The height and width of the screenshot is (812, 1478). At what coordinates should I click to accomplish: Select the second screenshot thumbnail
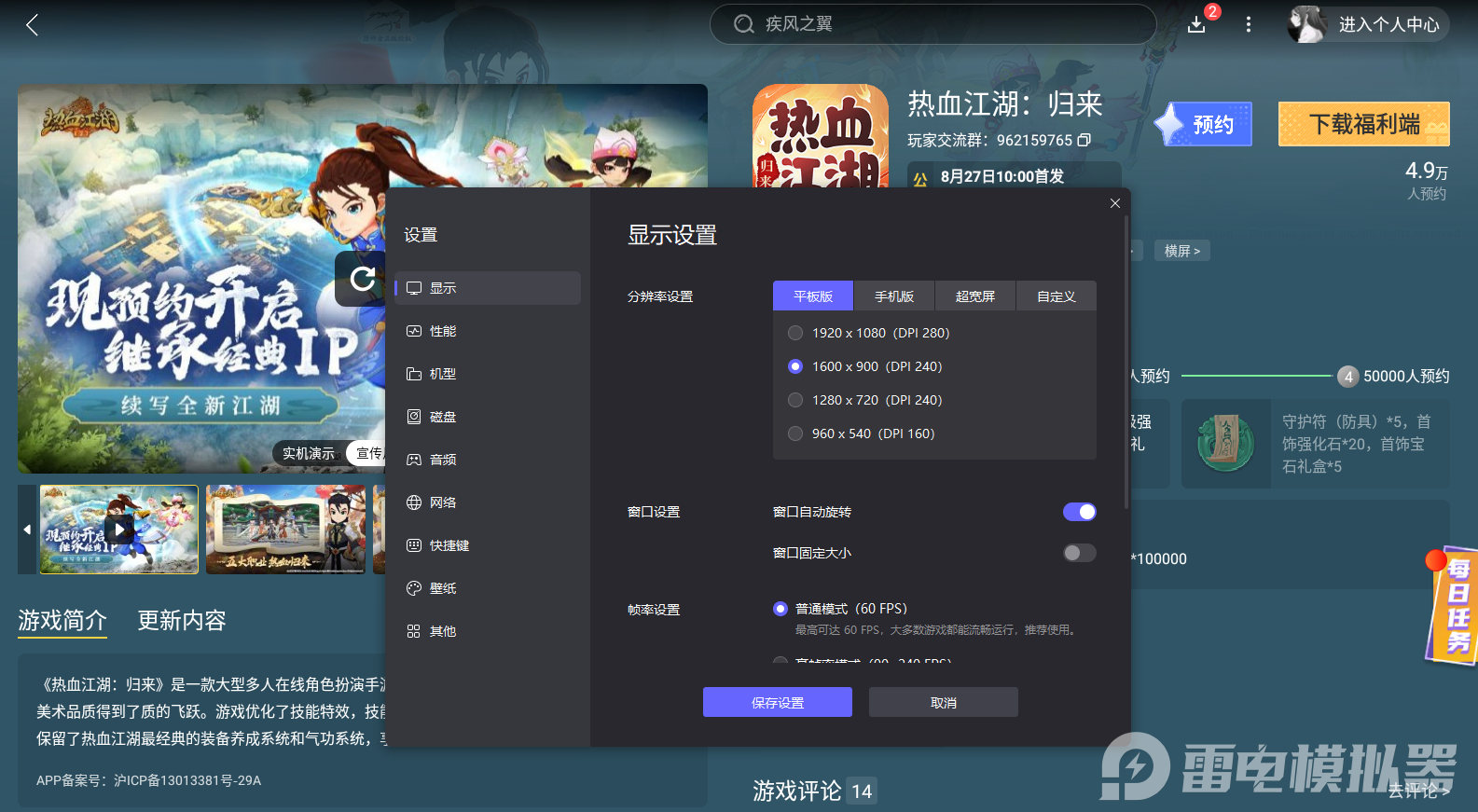click(285, 530)
